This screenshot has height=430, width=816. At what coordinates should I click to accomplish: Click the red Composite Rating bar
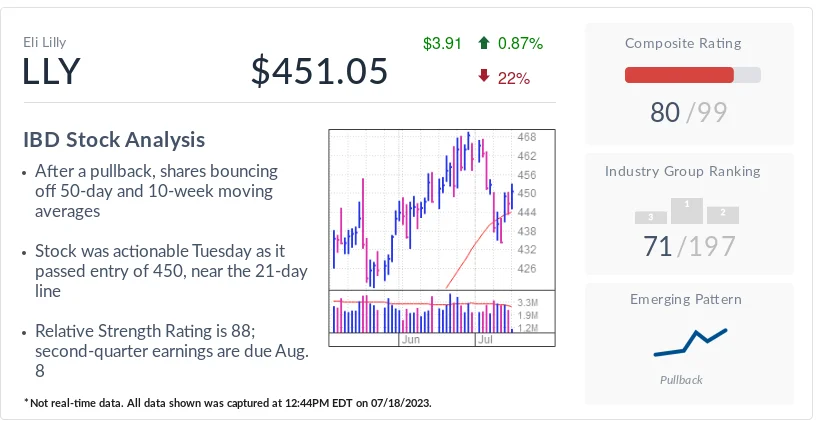pyautogui.click(x=679, y=75)
